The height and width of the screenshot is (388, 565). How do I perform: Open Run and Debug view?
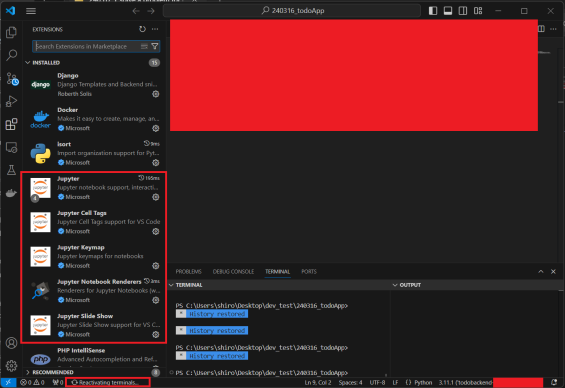pyautogui.click(x=11, y=101)
